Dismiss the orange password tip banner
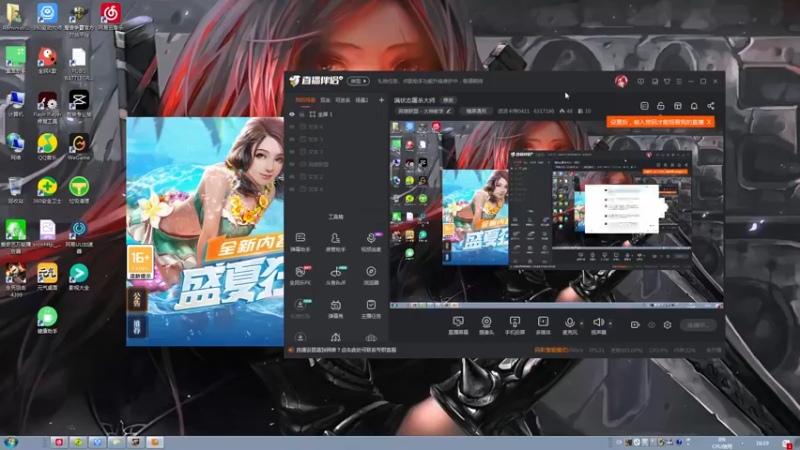The width and height of the screenshot is (800, 450). 709,122
